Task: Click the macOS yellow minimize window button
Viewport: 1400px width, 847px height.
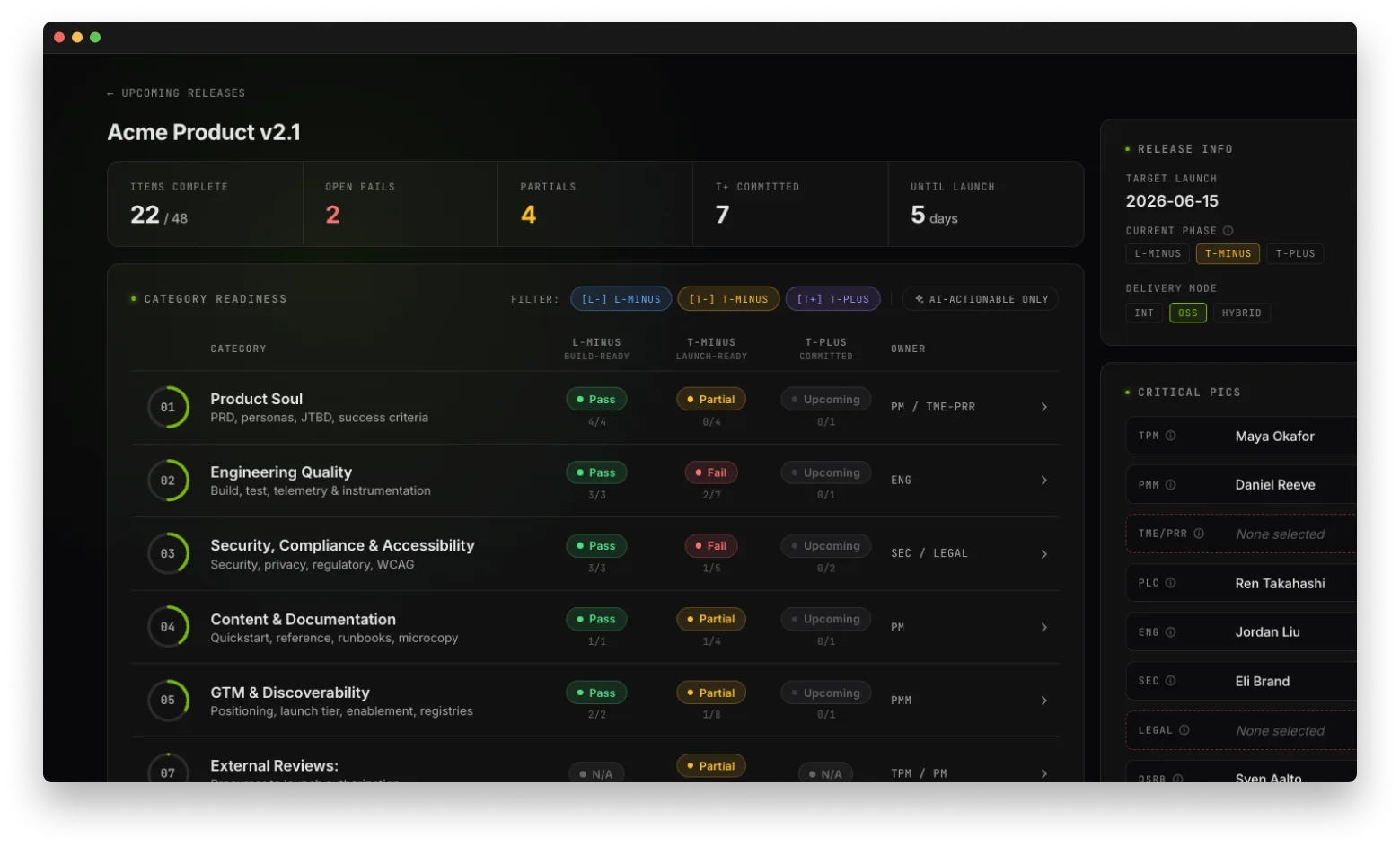Action: tap(77, 38)
